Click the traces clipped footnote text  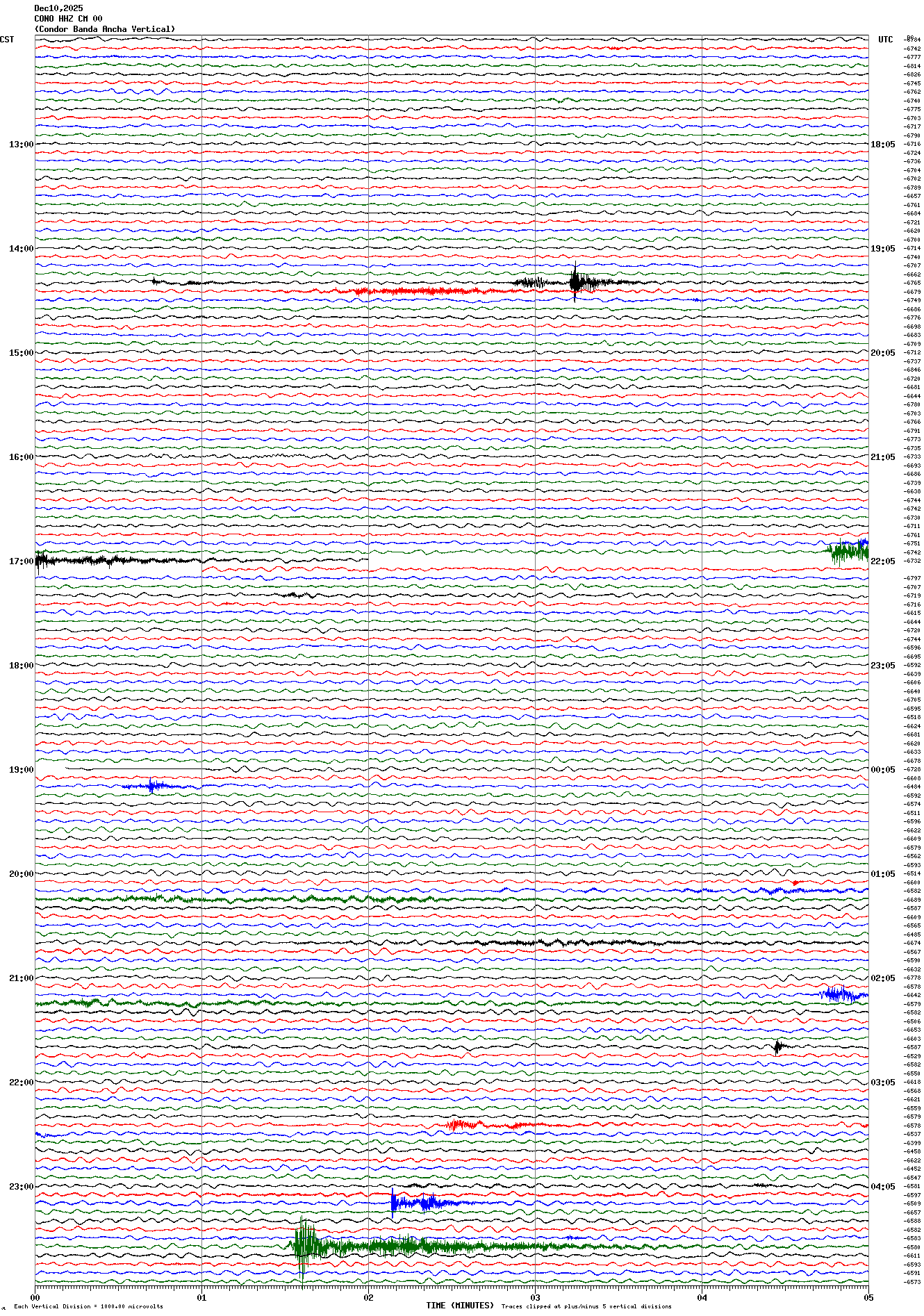(x=586, y=1306)
